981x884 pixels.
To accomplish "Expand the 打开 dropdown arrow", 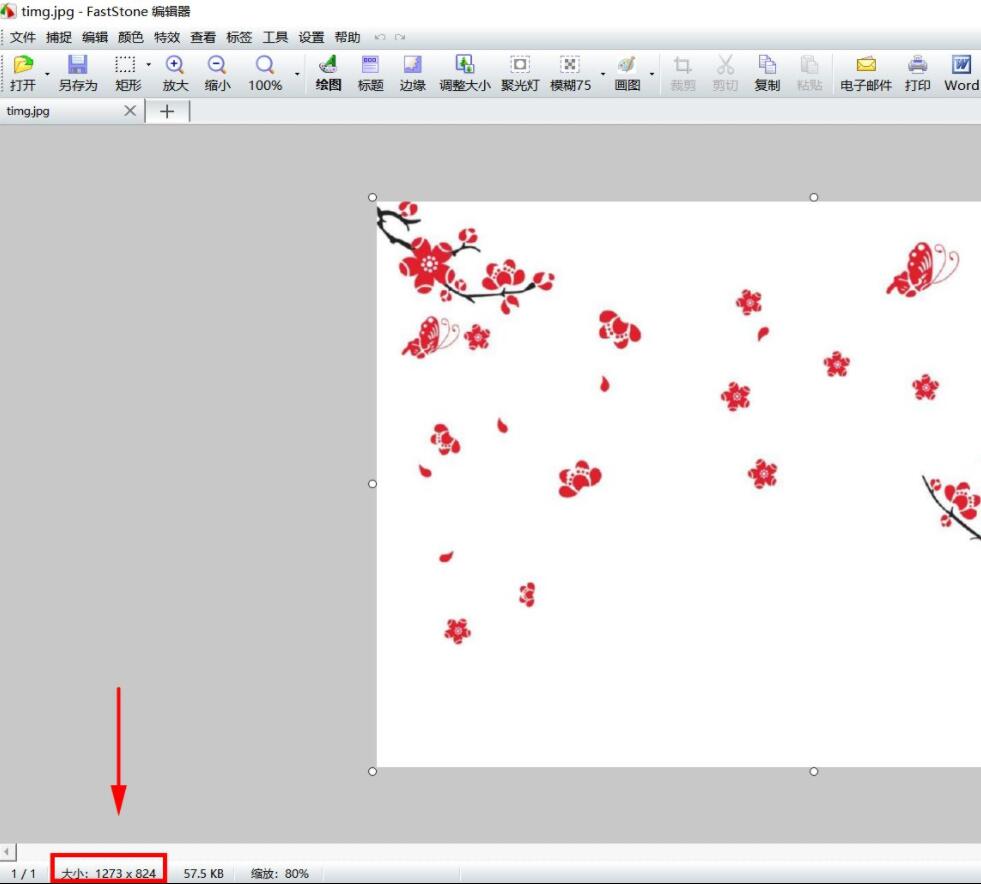I will pos(47,74).
